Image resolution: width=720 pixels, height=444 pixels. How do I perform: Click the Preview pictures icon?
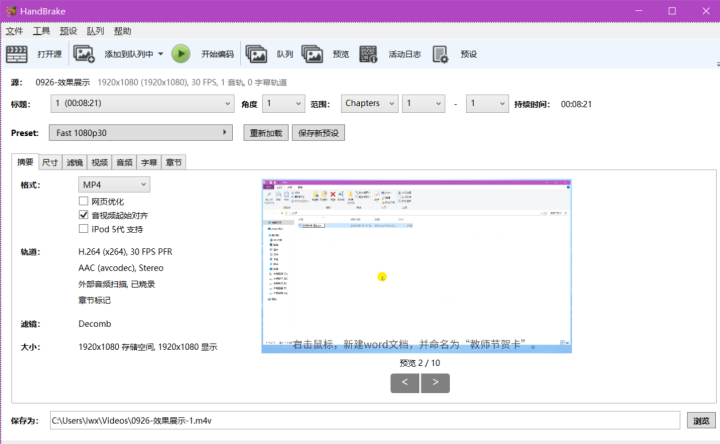click(x=312, y=54)
